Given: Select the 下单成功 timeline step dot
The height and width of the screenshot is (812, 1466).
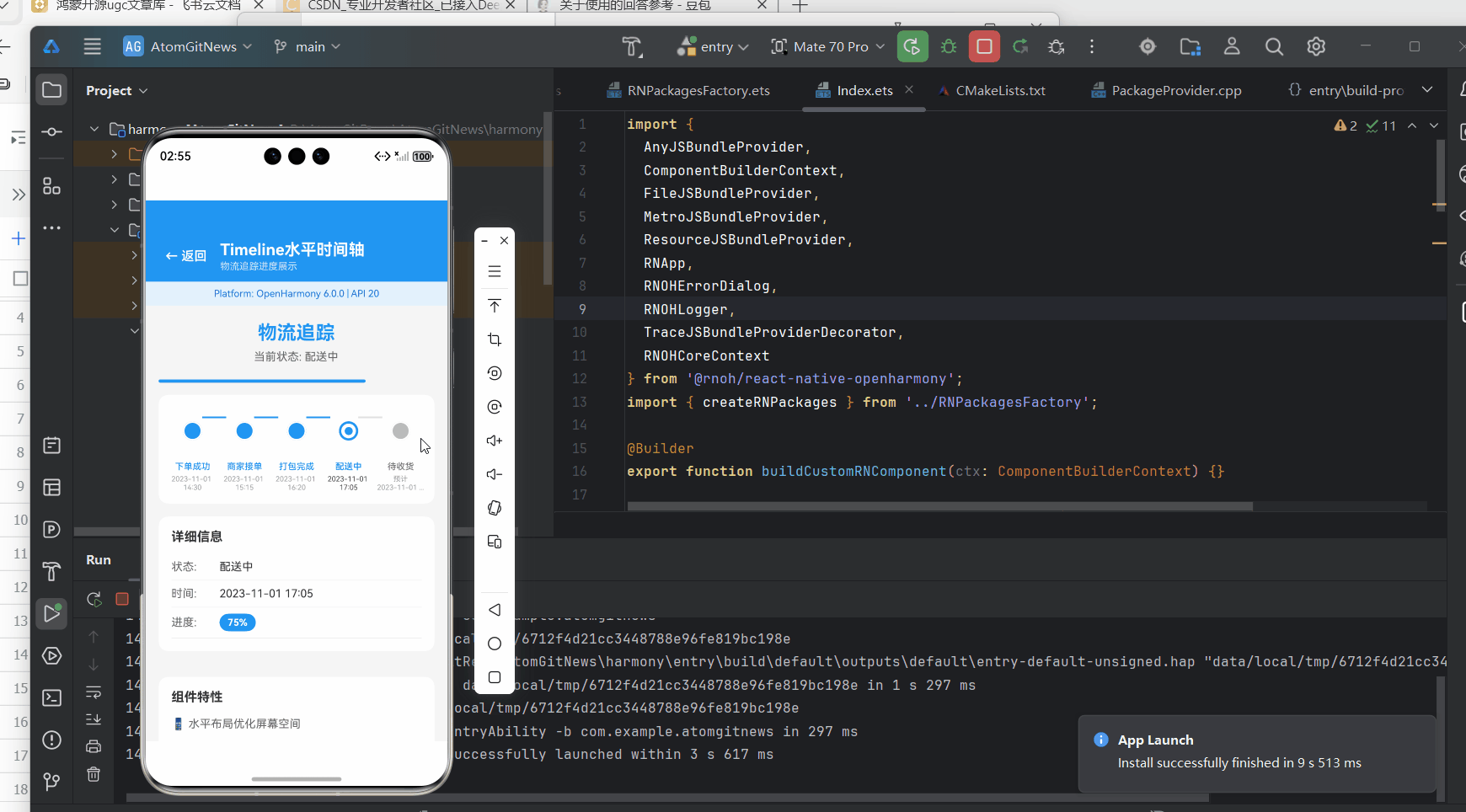Looking at the screenshot, I should coord(192,431).
